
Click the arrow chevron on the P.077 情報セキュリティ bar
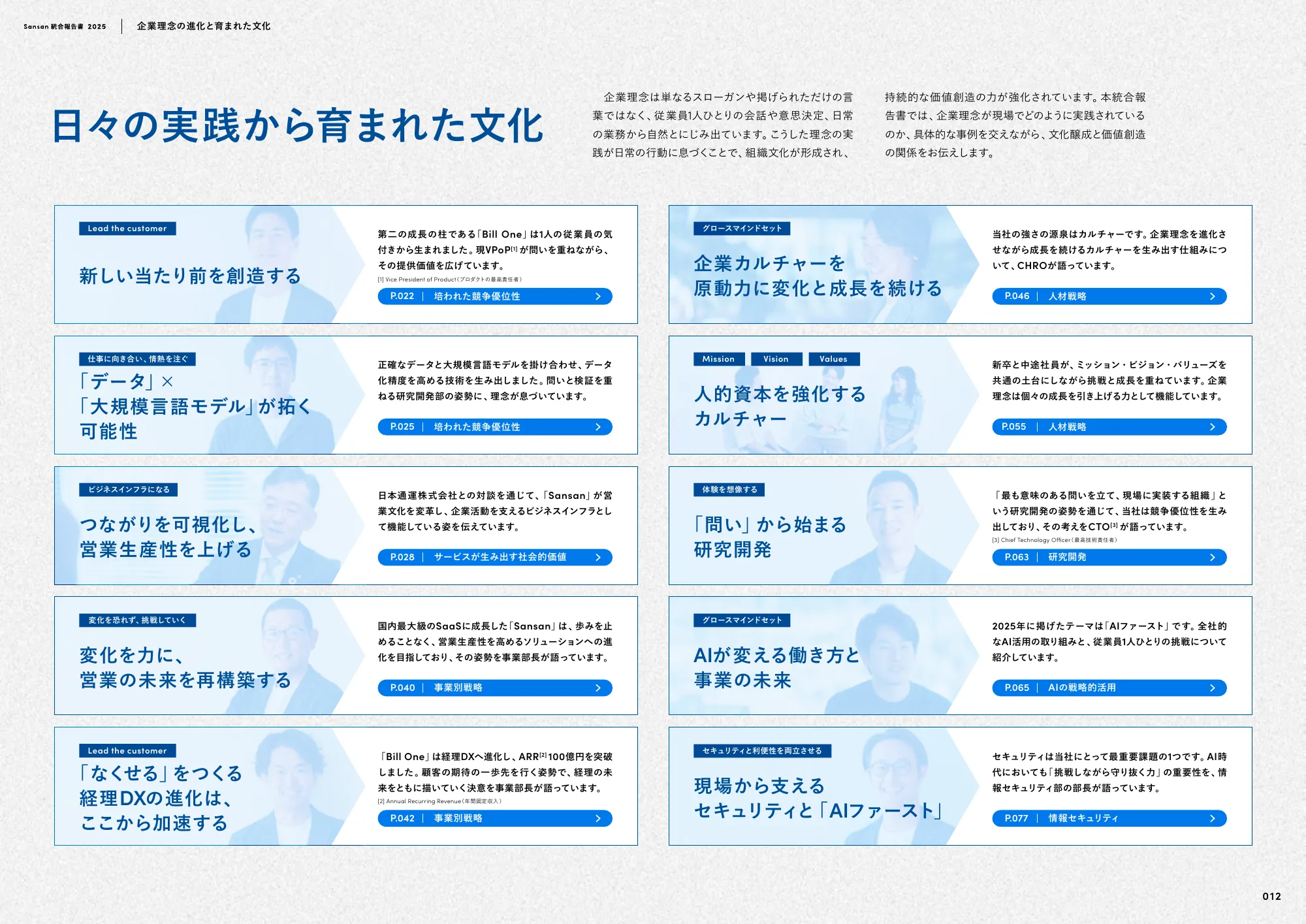coord(1213,818)
